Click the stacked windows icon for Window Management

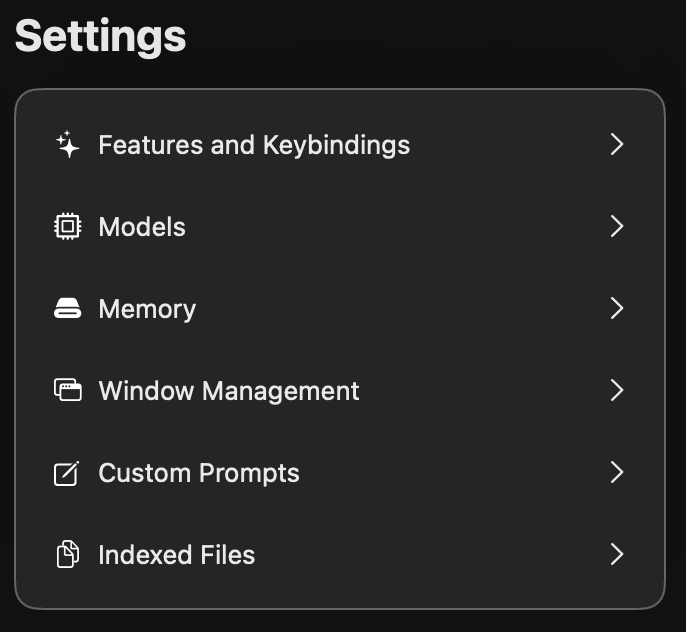(67, 390)
